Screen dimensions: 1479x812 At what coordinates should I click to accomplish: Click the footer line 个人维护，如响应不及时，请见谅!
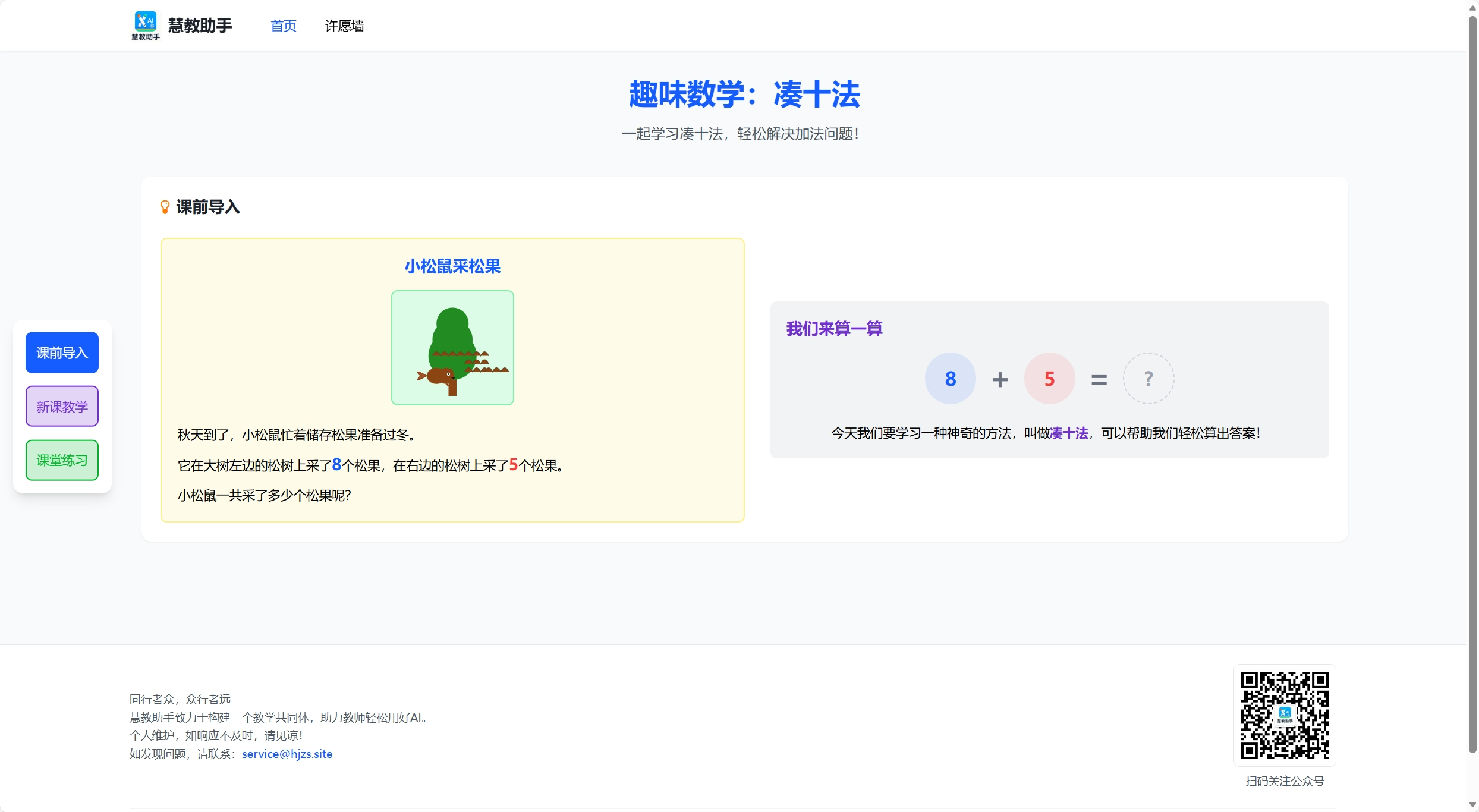tap(216, 736)
